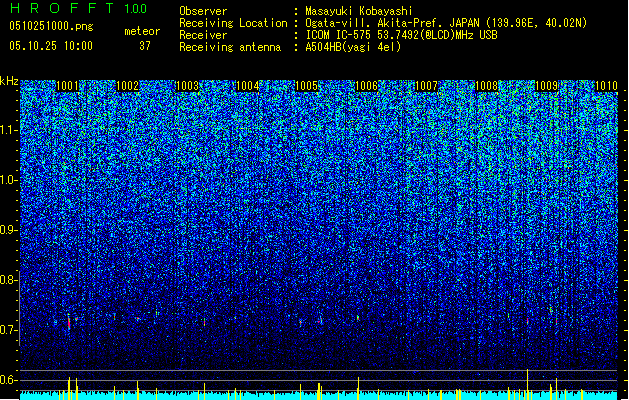Click the 0.6 kHz axis tick label

click(x=9, y=380)
